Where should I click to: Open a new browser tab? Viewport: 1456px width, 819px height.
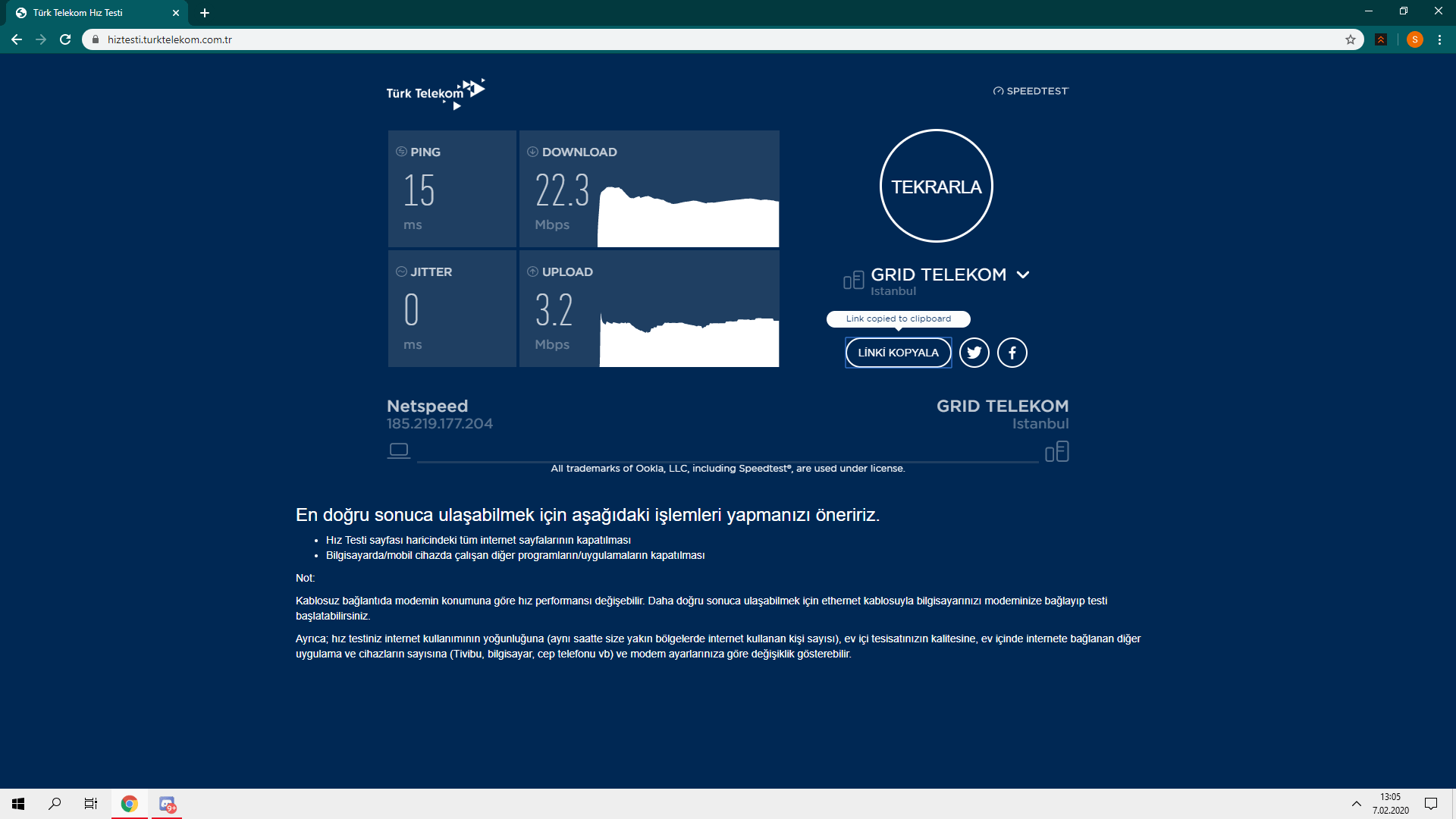205,13
